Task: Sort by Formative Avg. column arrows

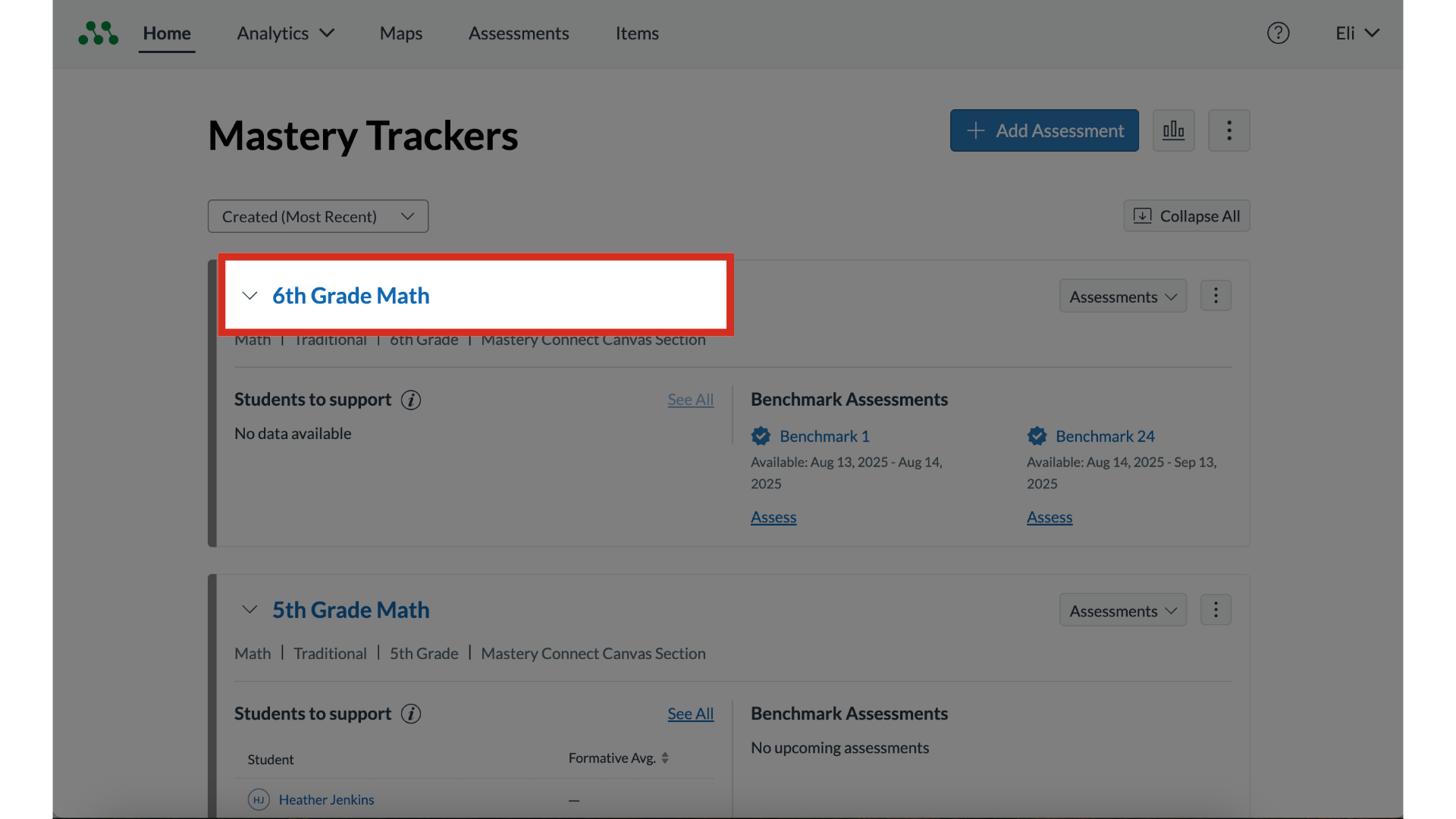Action: 665,758
